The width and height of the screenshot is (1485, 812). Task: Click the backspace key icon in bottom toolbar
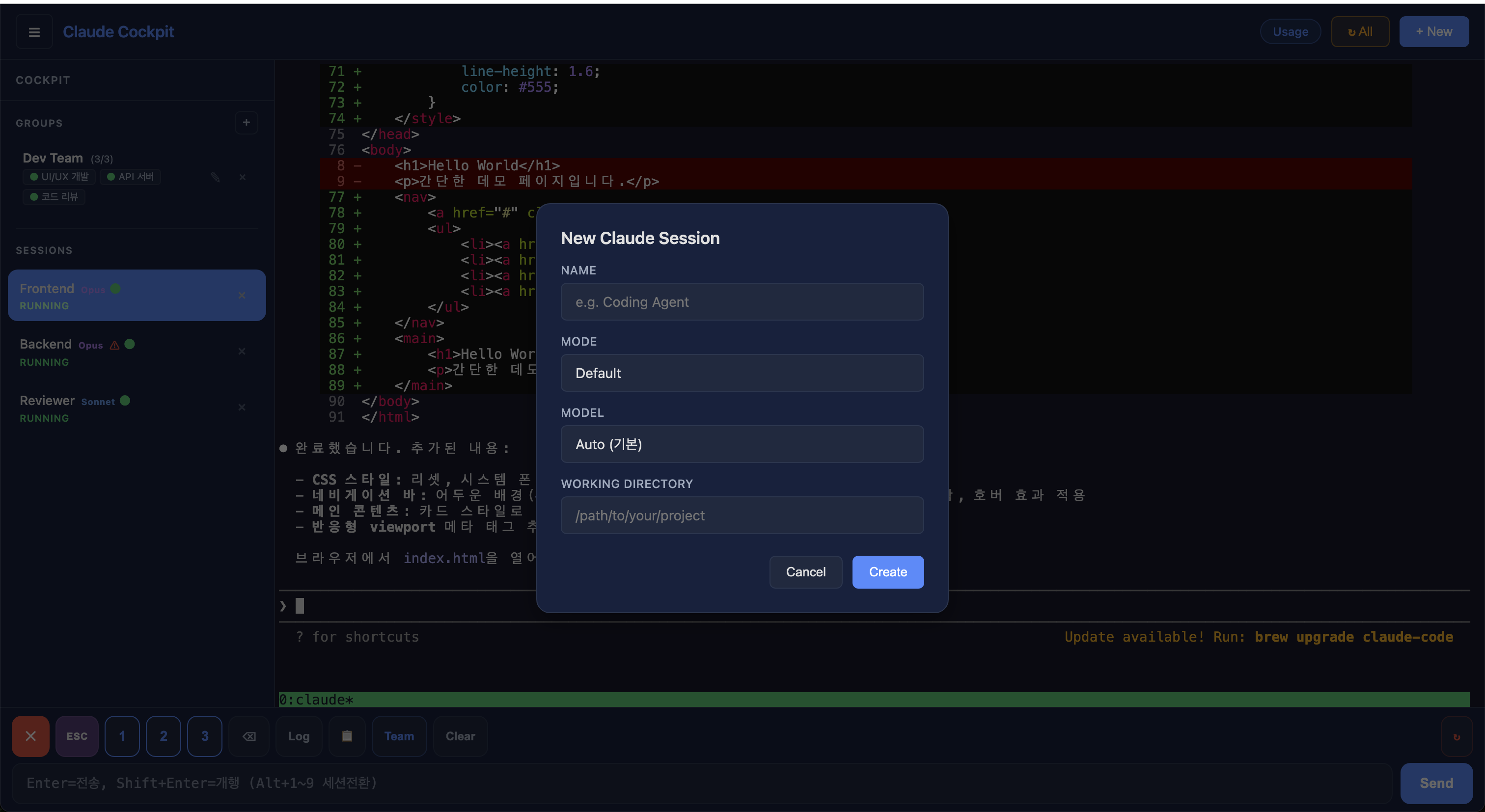(x=249, y=736)
